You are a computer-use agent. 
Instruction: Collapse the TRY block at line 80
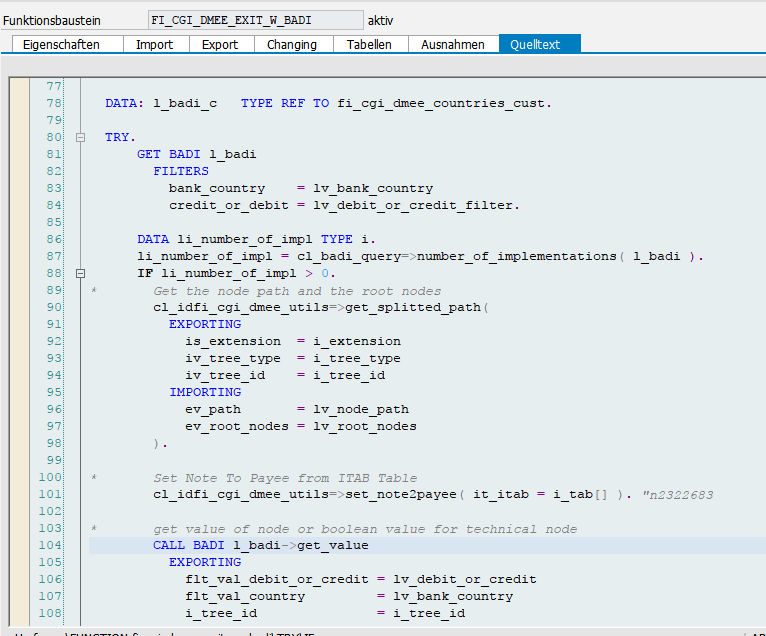point(81,137)
